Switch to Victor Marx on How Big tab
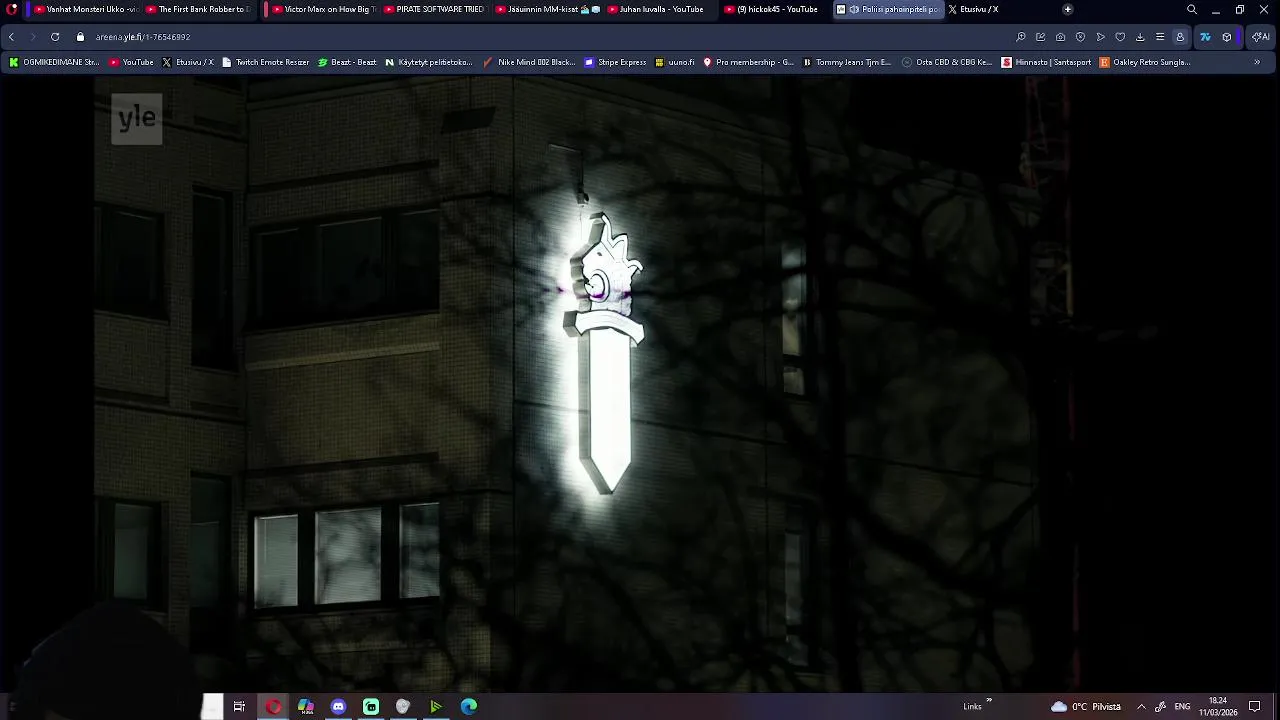The width and height of the screenshot is (1280, 720). (x=323, y=9)
